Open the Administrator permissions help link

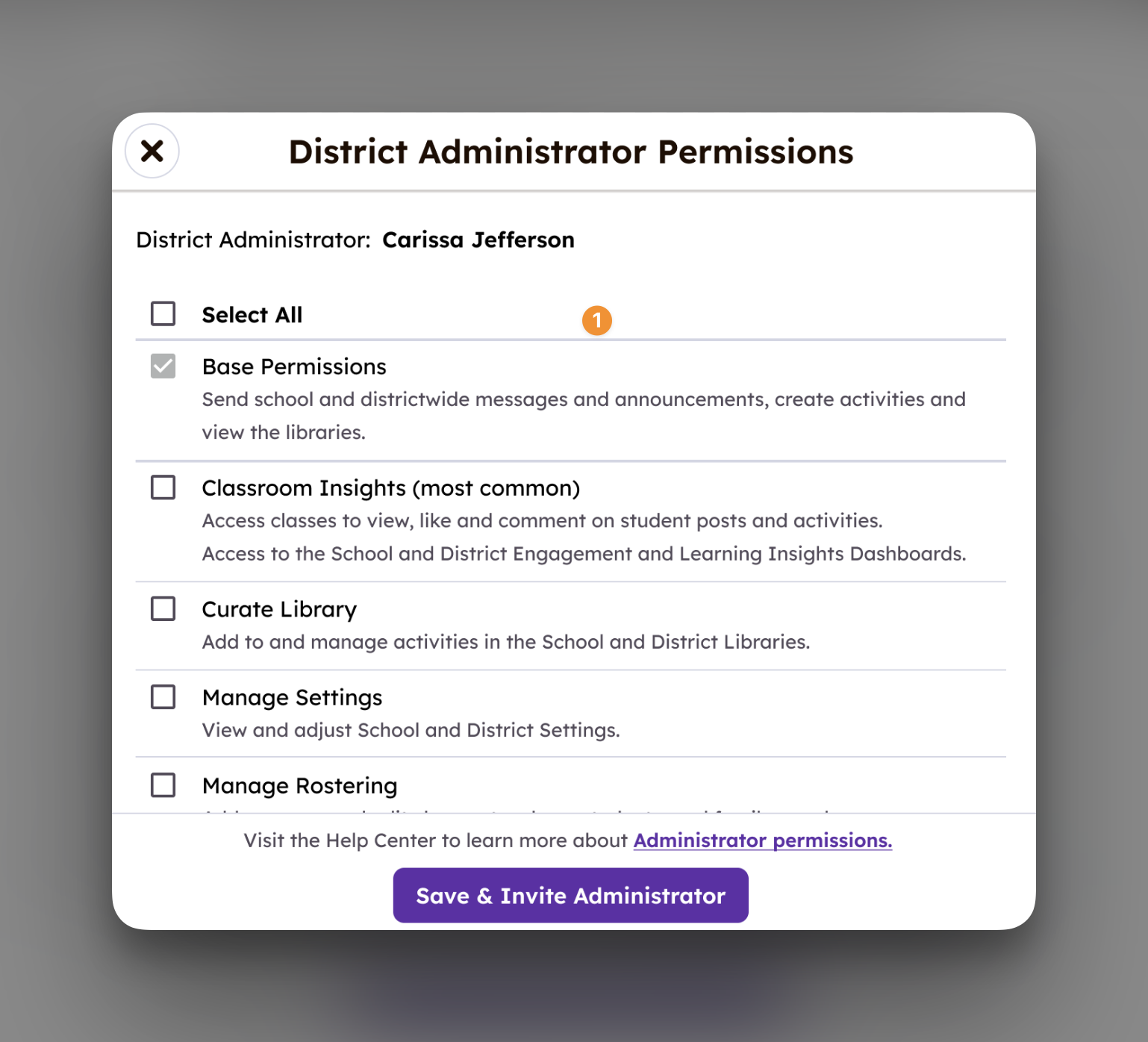coord(762,840)
